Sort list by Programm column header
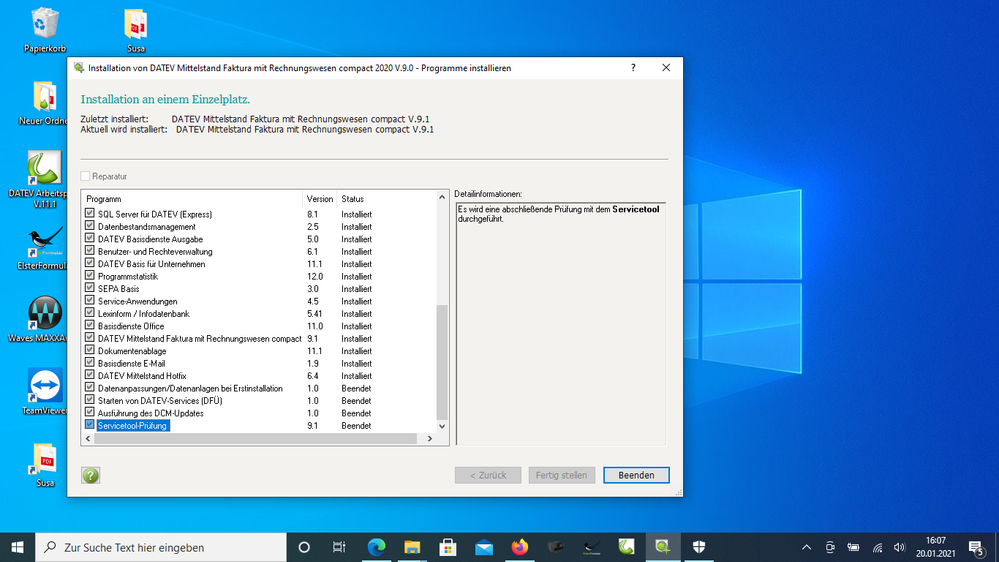999x562 pixels. pyautogui.click(x=192, y=199)
